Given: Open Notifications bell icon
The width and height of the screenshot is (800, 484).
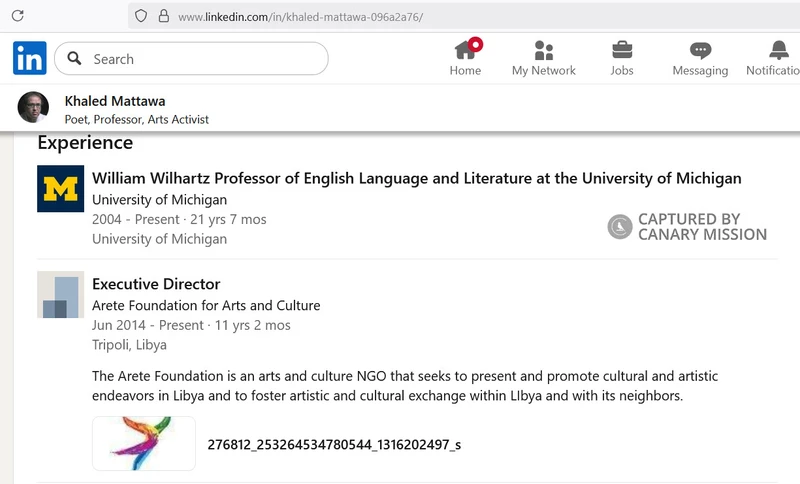Looking at the screenshot, I should point(778,50).
